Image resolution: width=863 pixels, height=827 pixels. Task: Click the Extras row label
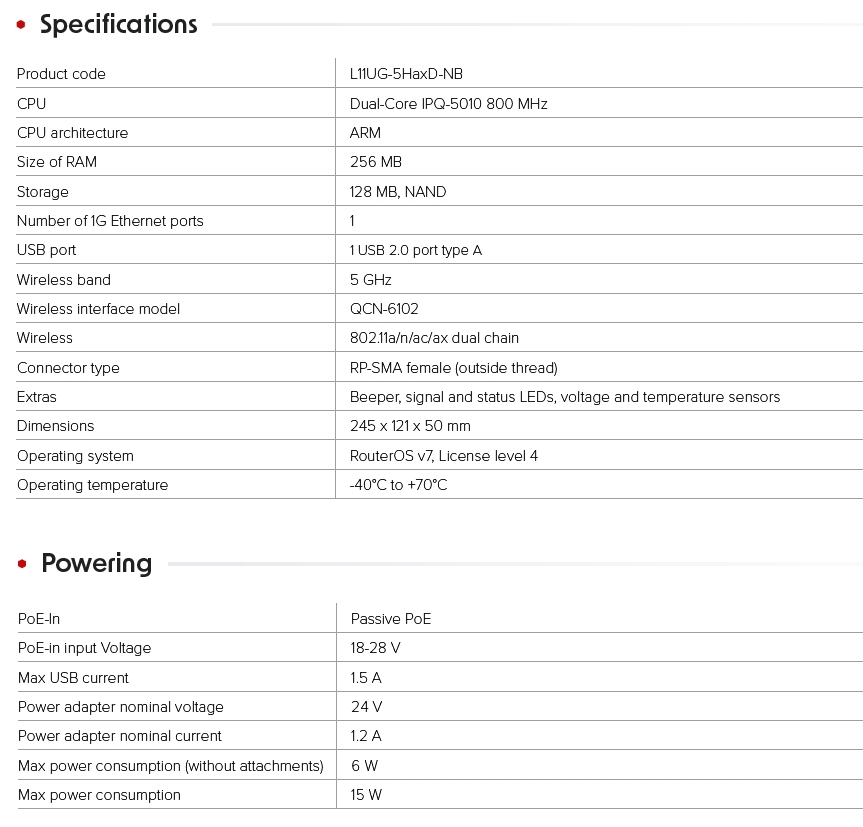point(37,397)
